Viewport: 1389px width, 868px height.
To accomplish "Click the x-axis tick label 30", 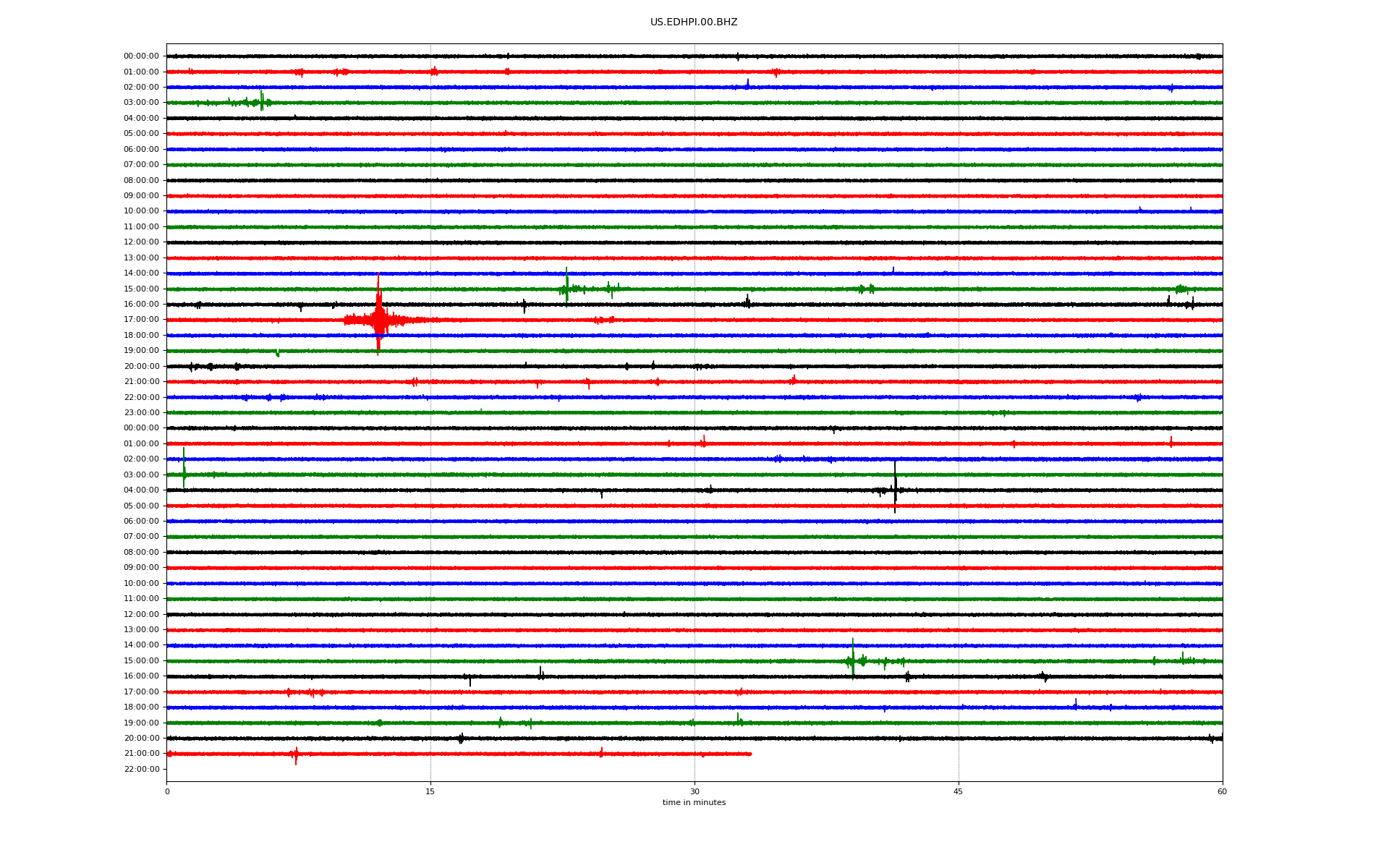I will [694, 791].
